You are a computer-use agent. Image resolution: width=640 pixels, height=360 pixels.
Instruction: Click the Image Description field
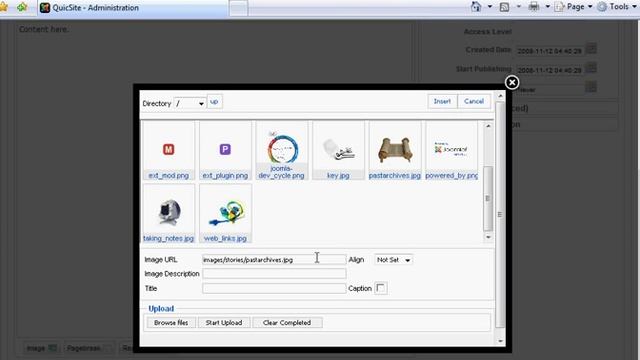(274, 274)
